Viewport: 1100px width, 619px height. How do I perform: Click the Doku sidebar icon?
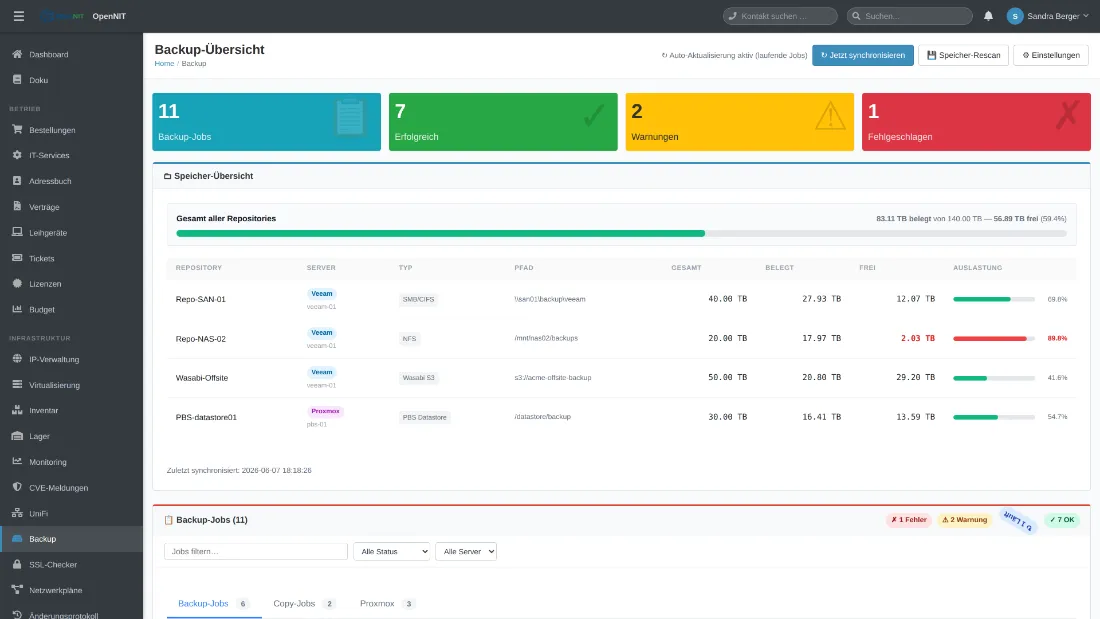[17, 80]
